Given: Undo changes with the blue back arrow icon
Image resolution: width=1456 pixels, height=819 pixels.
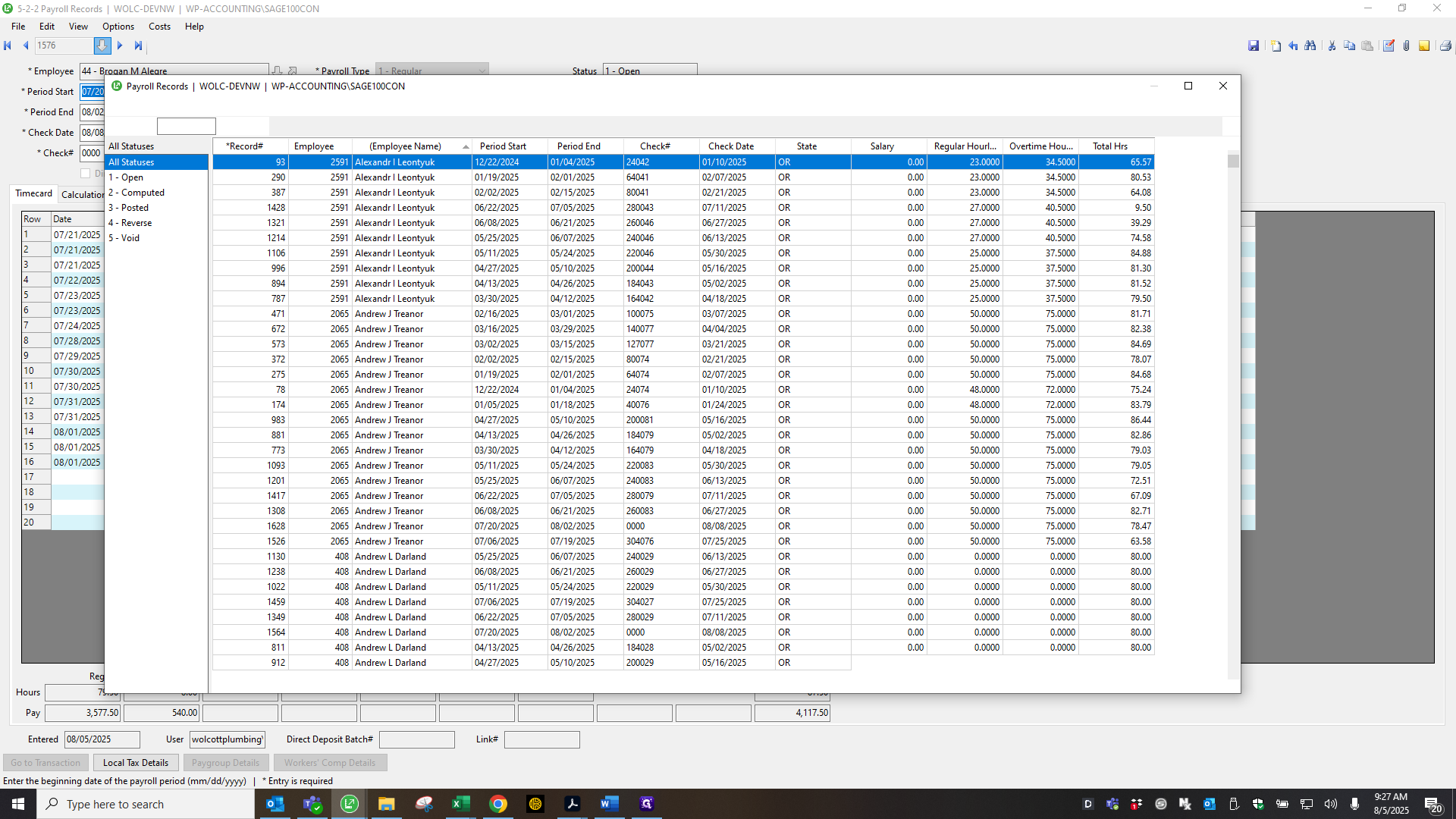Looking at the screenshot, I should click(x=1293, y=45).
